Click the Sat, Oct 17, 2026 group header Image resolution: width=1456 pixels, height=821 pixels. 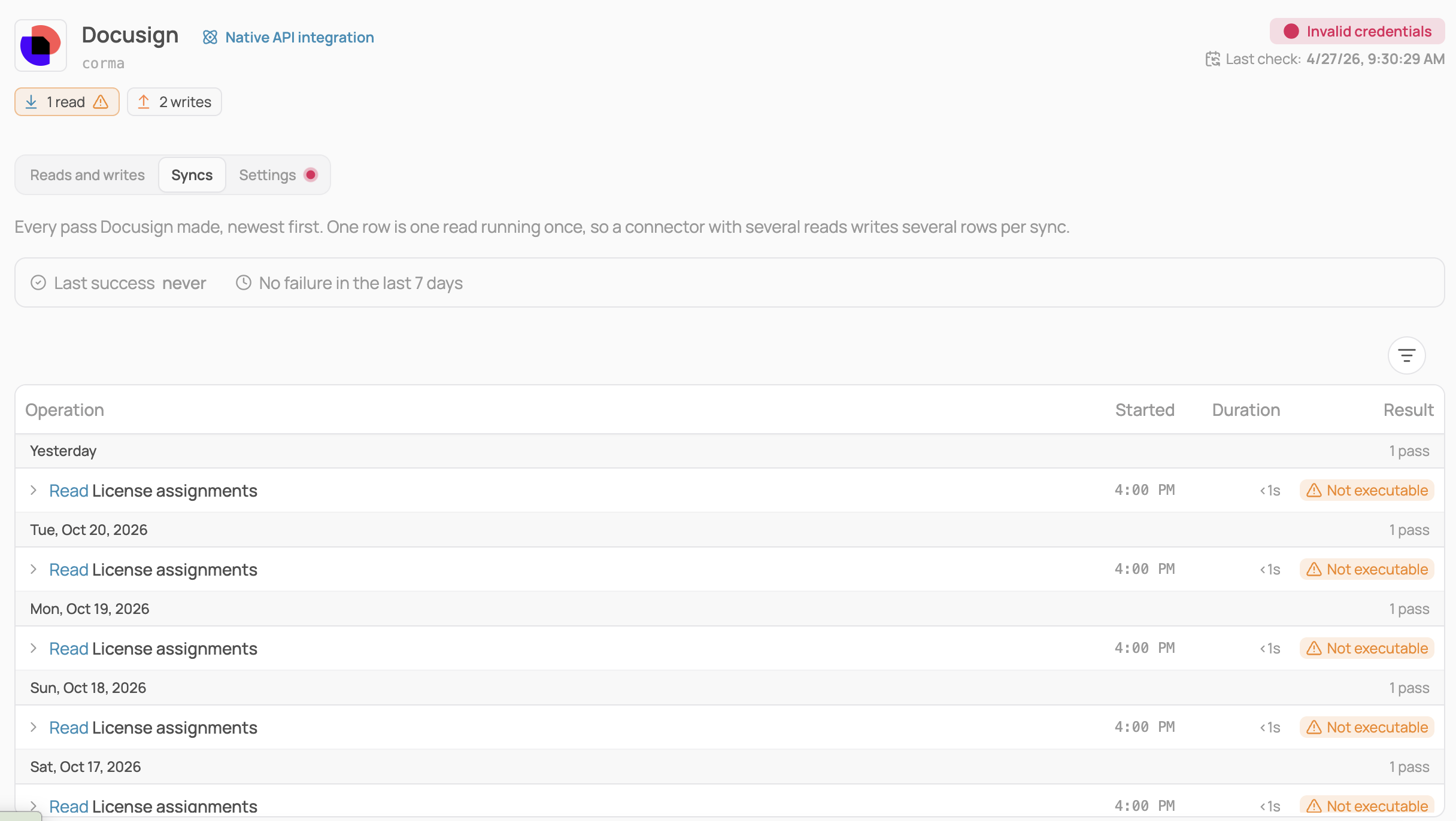click(x=730, y=767)
